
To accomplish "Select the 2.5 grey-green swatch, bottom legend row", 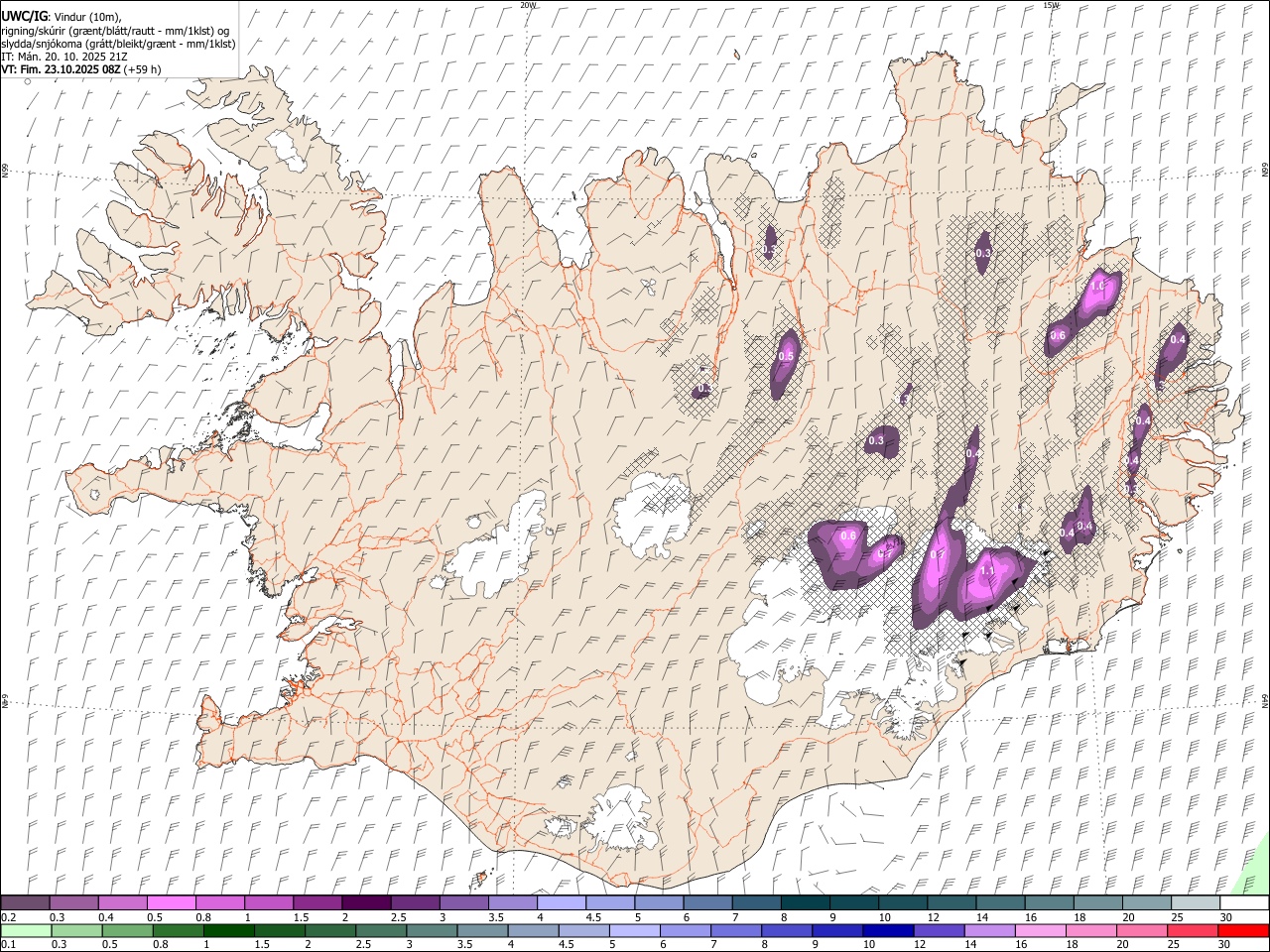I will point(380,930).
